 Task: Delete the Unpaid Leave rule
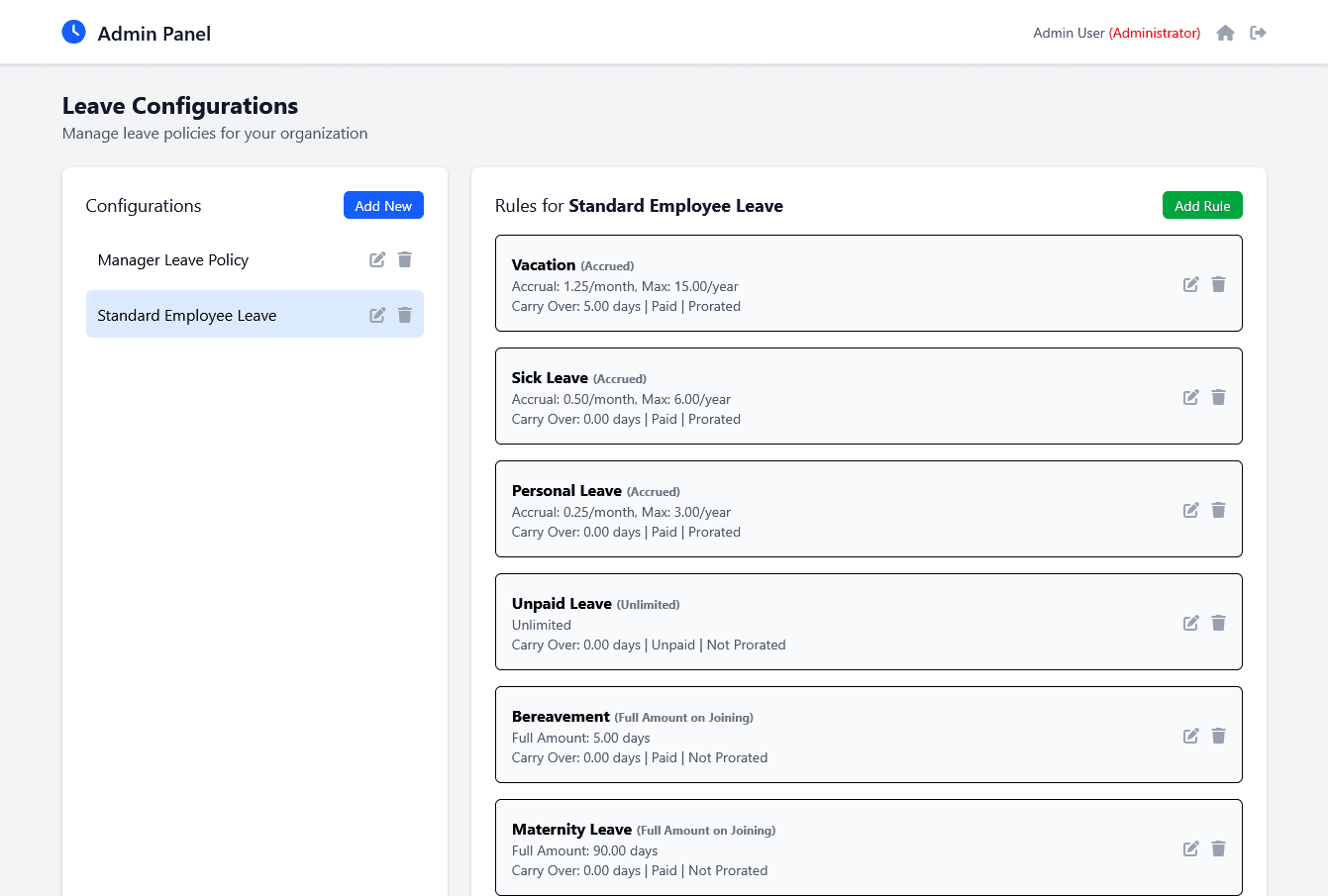(1219, 623)
